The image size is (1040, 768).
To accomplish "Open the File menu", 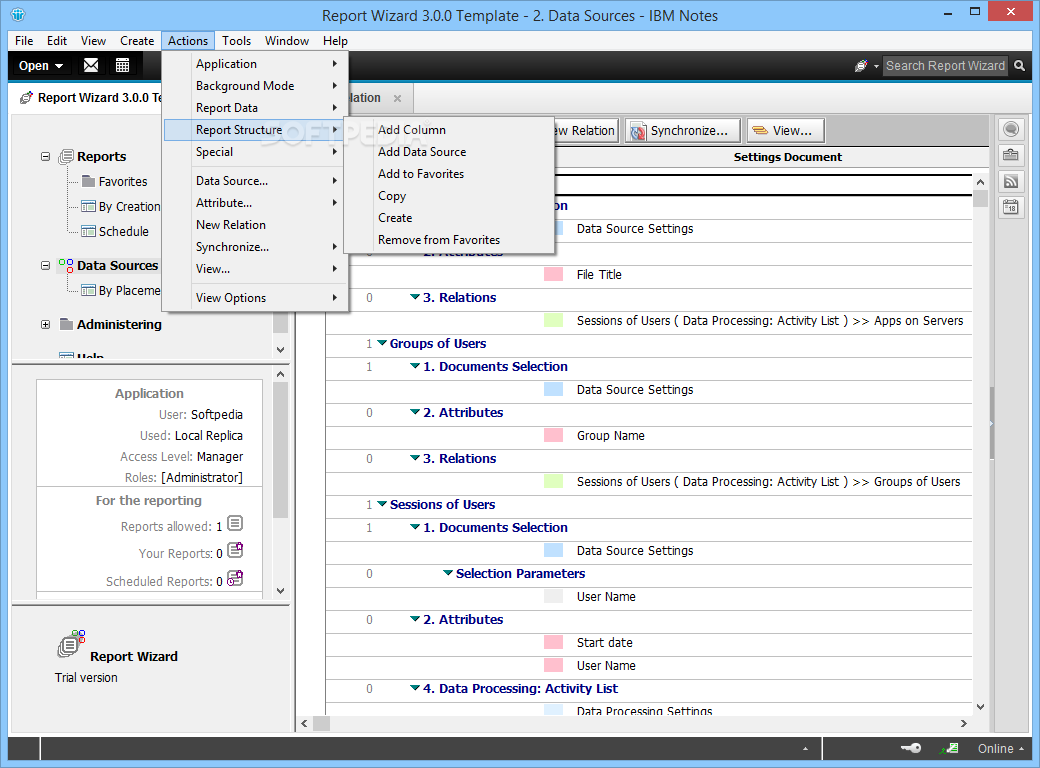I will coord(24,40).
